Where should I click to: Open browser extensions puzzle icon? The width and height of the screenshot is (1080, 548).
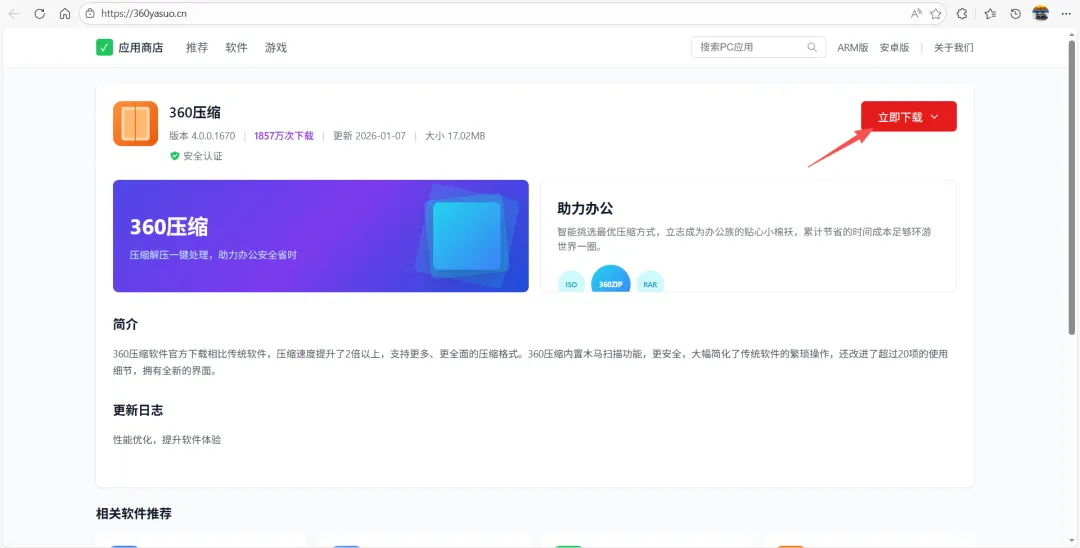(962, 14)
